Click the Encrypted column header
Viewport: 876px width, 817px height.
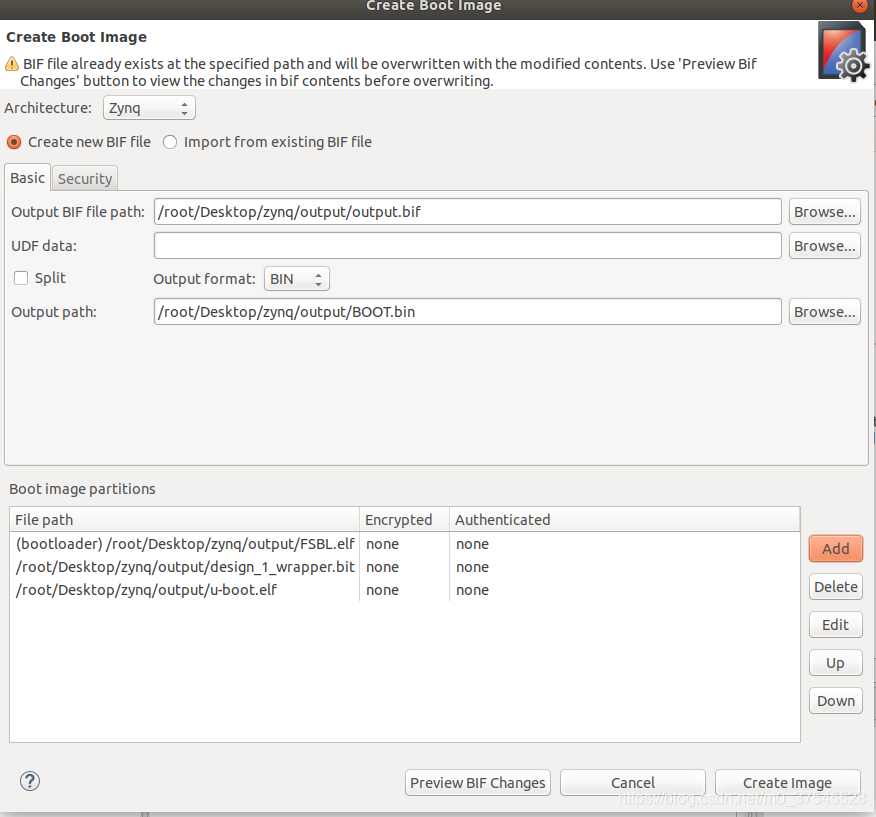(404, 520)
